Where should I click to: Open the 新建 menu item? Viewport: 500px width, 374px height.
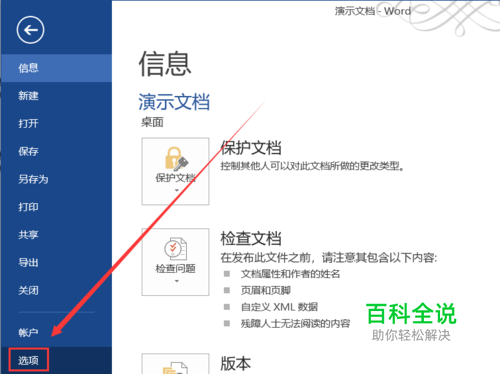click(x=56, y=96)
